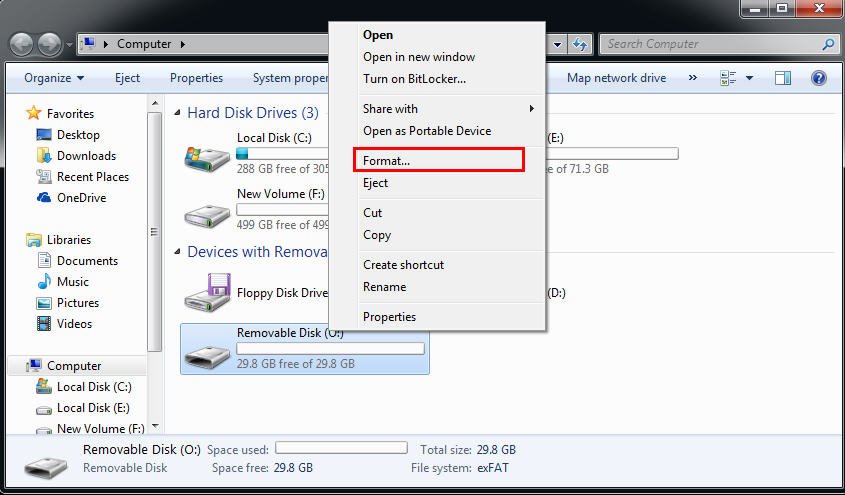This screenshot has height=495, width=845.
Task: Click the Removable Disk (O:) drive icon
Action: (207, 355)
